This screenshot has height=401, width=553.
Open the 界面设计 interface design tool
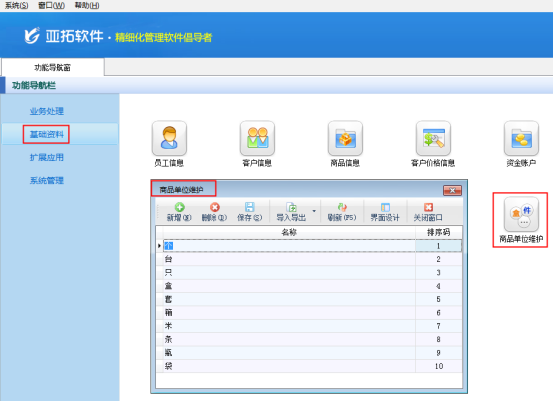[x=385, y=212]
